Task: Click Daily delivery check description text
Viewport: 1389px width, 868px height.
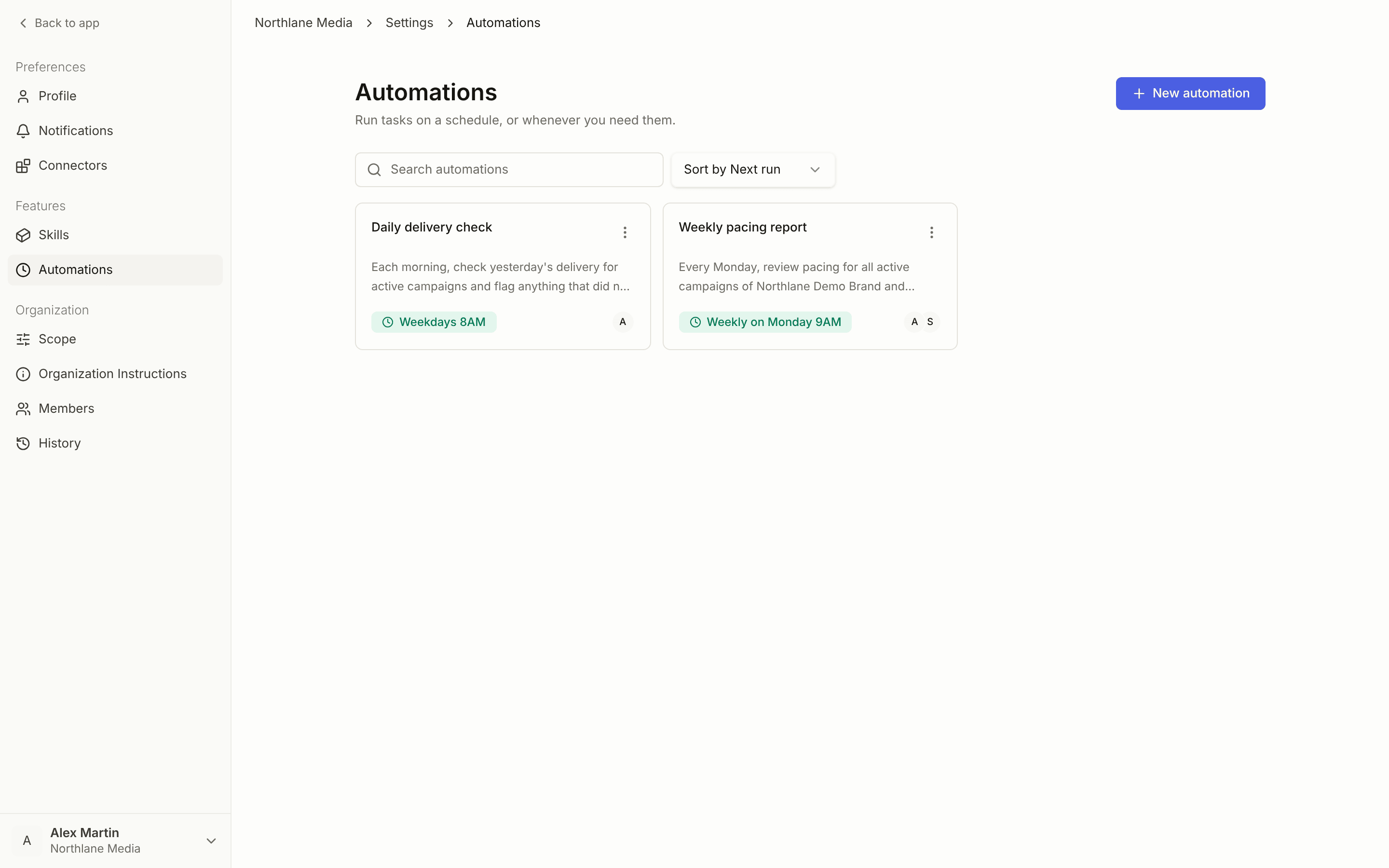Action: click(501, 277)
